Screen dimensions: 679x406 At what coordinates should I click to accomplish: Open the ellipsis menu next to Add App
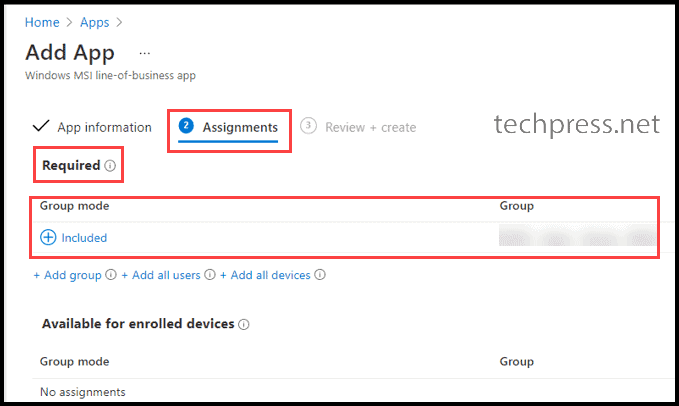point(145,54)
